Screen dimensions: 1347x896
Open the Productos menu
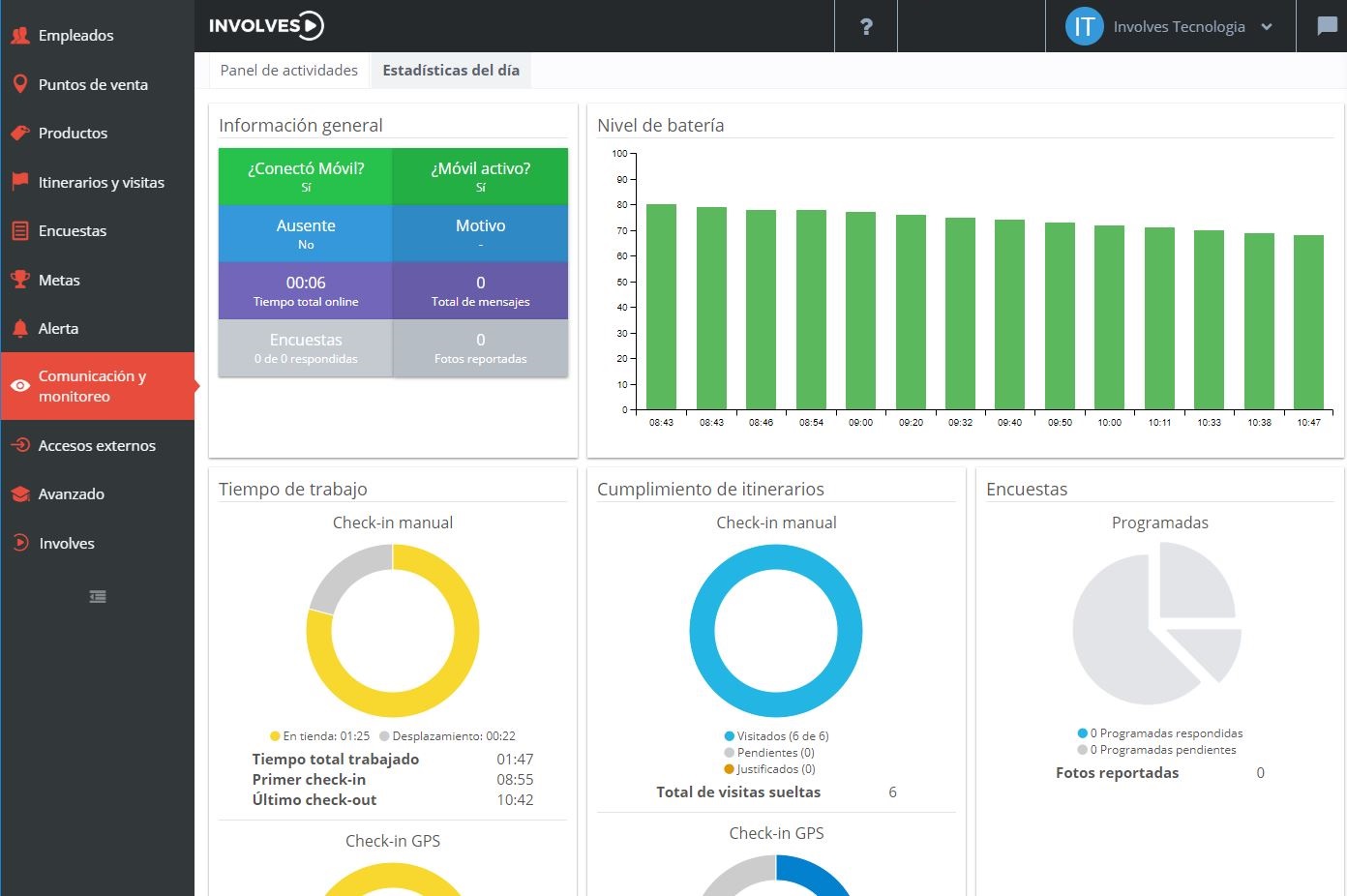(x=97, y=134)
